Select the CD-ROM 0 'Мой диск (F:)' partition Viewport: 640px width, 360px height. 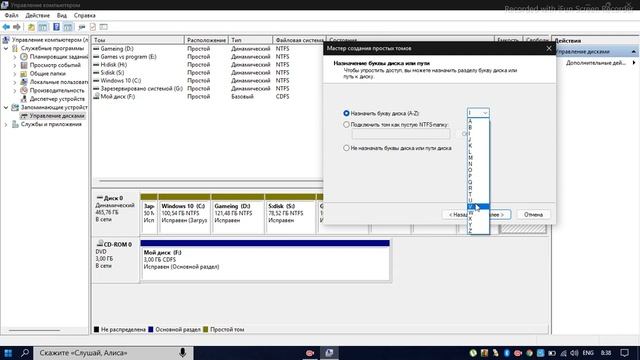coord(265,260)
